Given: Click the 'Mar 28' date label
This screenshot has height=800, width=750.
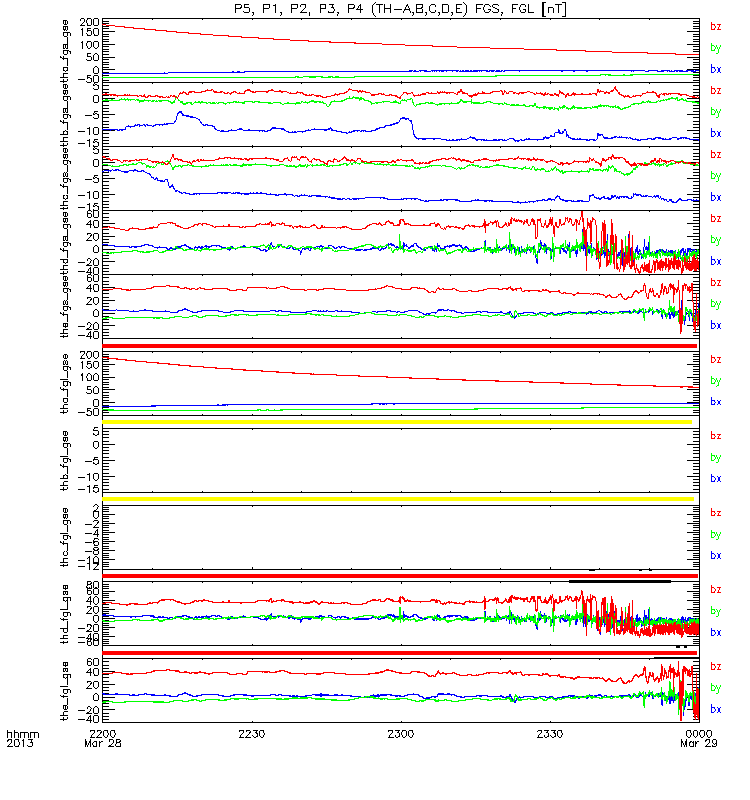Looking at the screenshot, I should (x=103, y=743).
